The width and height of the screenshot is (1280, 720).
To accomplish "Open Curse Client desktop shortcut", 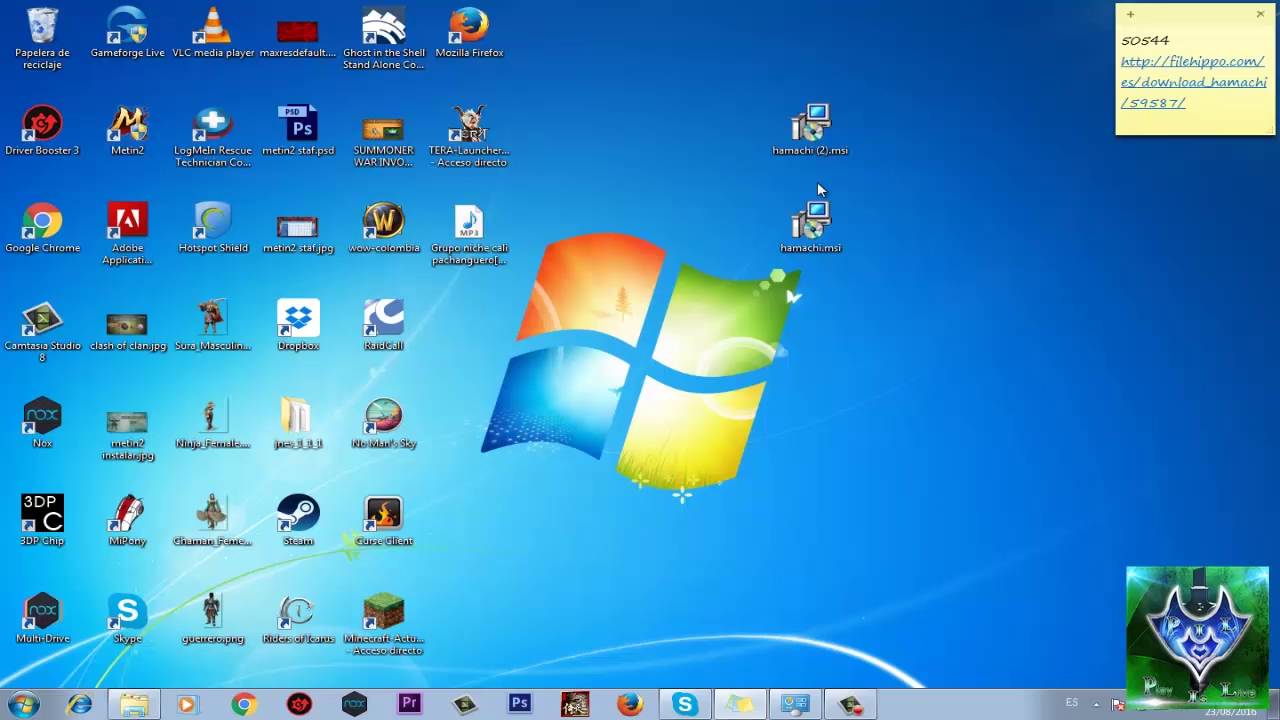I will pos(383,521).
